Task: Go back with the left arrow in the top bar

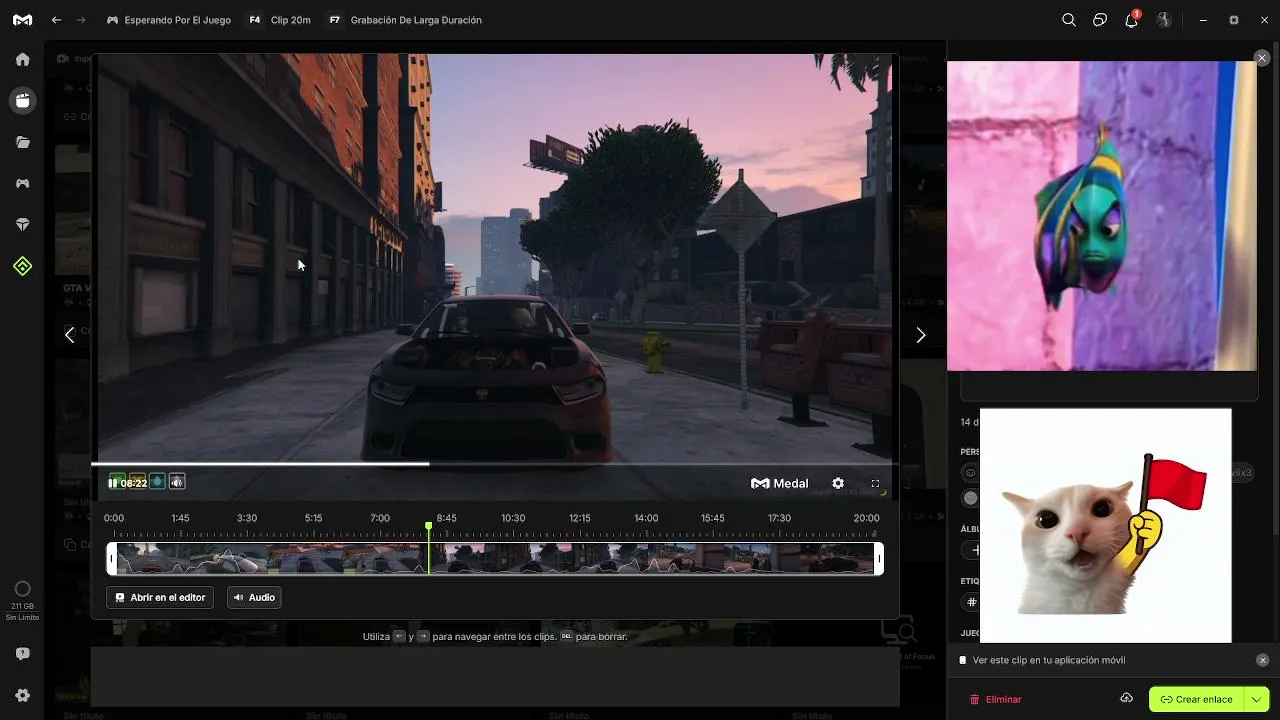Action: click(57, 20)
